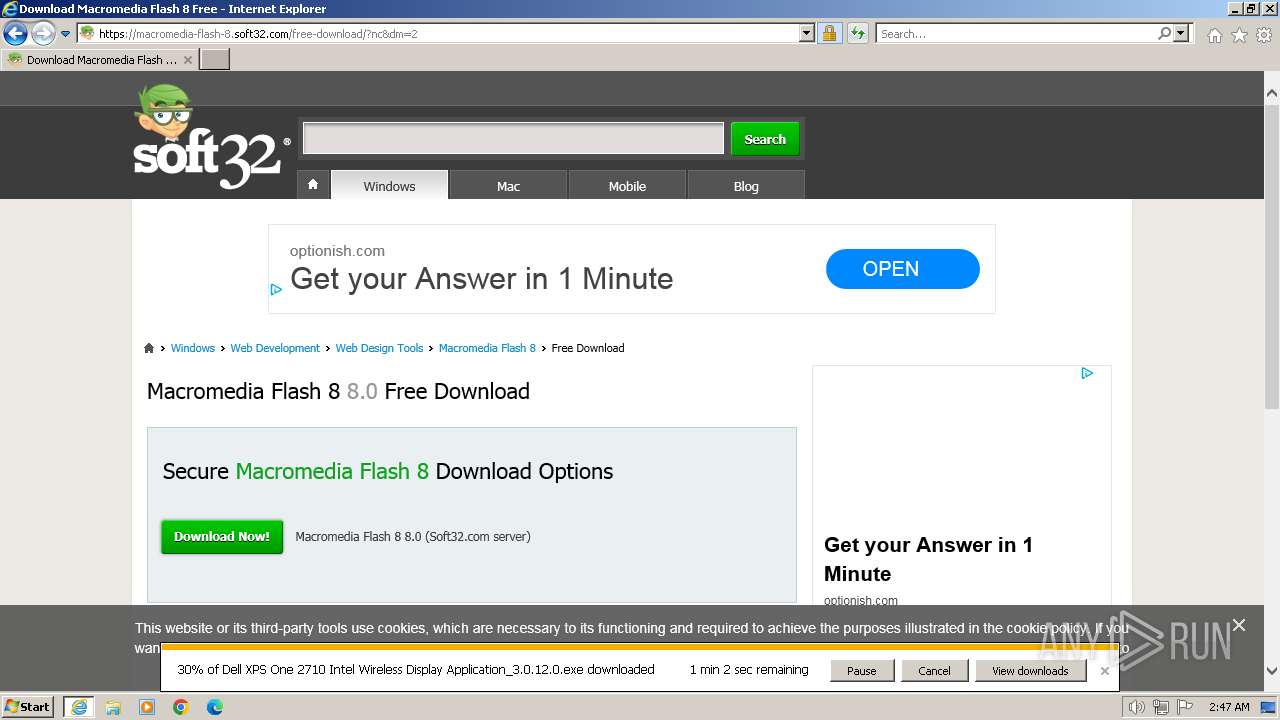
Task: Click the Show desktop button
Action: coord(1269,707)
